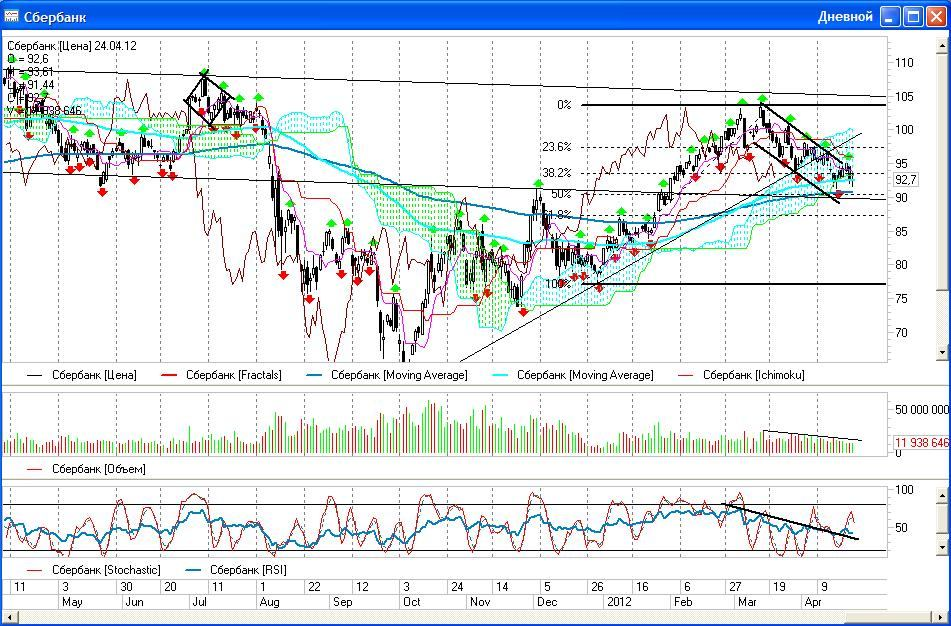Click the 38.2% Fibonacci level label
The image size is (951, 626).
click(x=556, y=173)
